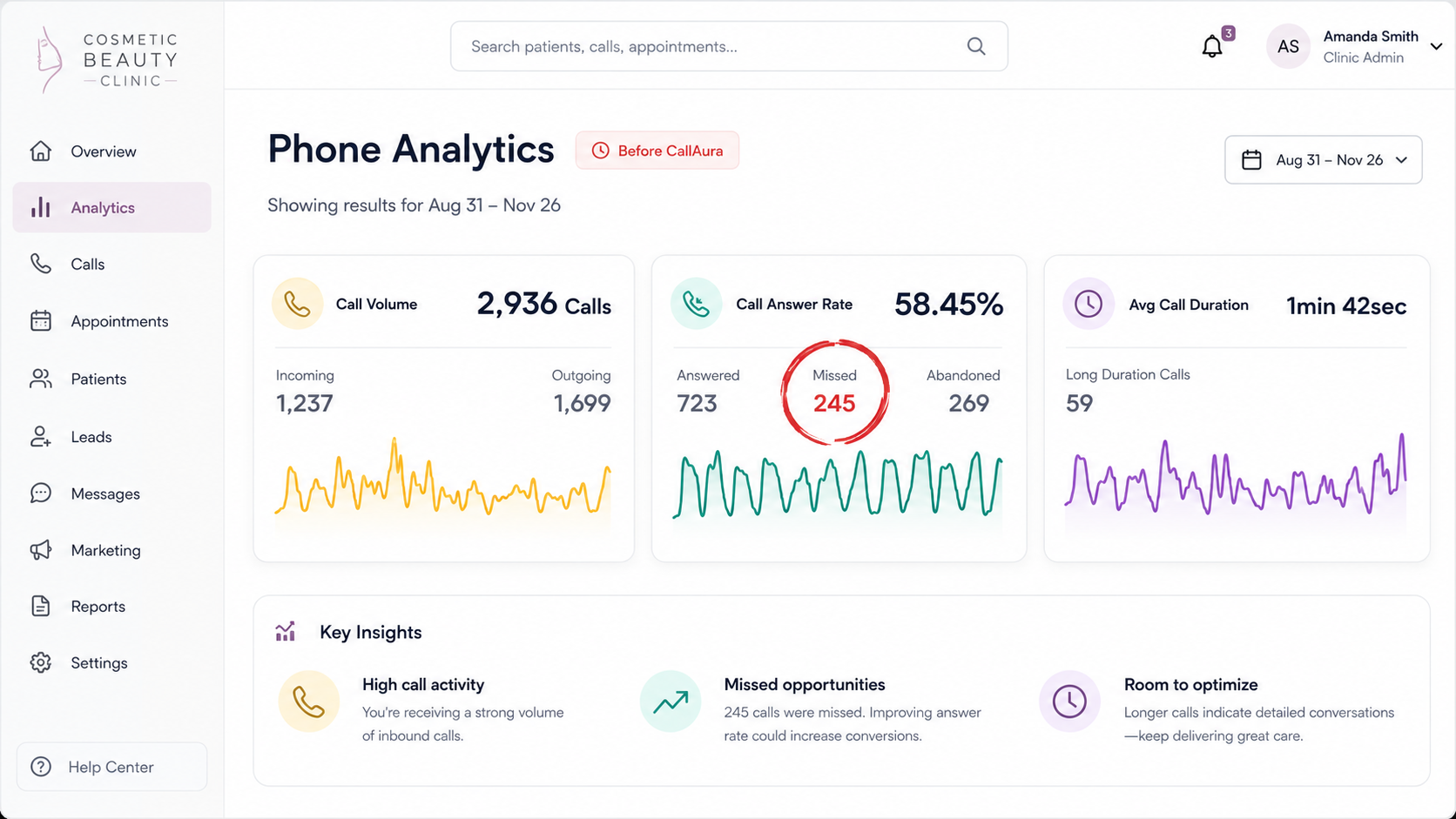This screenshot has width=1456, height=819.
Task: Click the Missed opportunities insight title
Action: pyautogui.click(x=805, y=685)
